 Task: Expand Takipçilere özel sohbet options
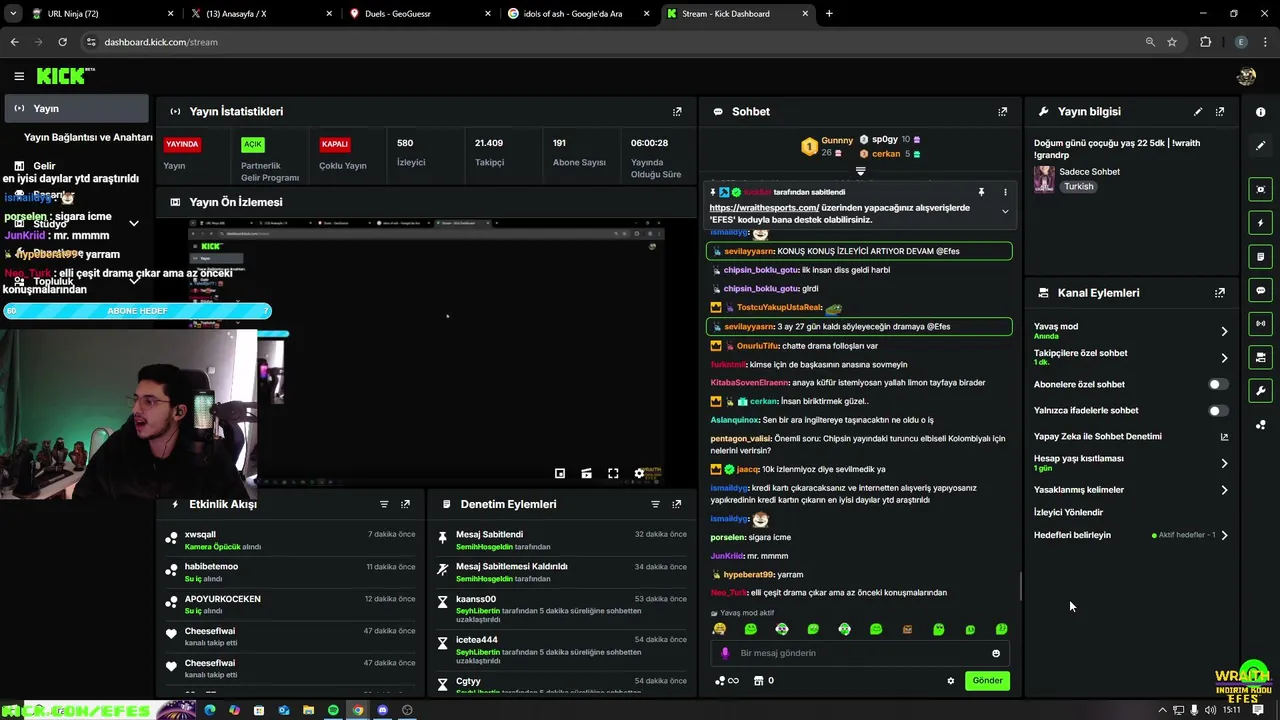[x=1224, y=357]
